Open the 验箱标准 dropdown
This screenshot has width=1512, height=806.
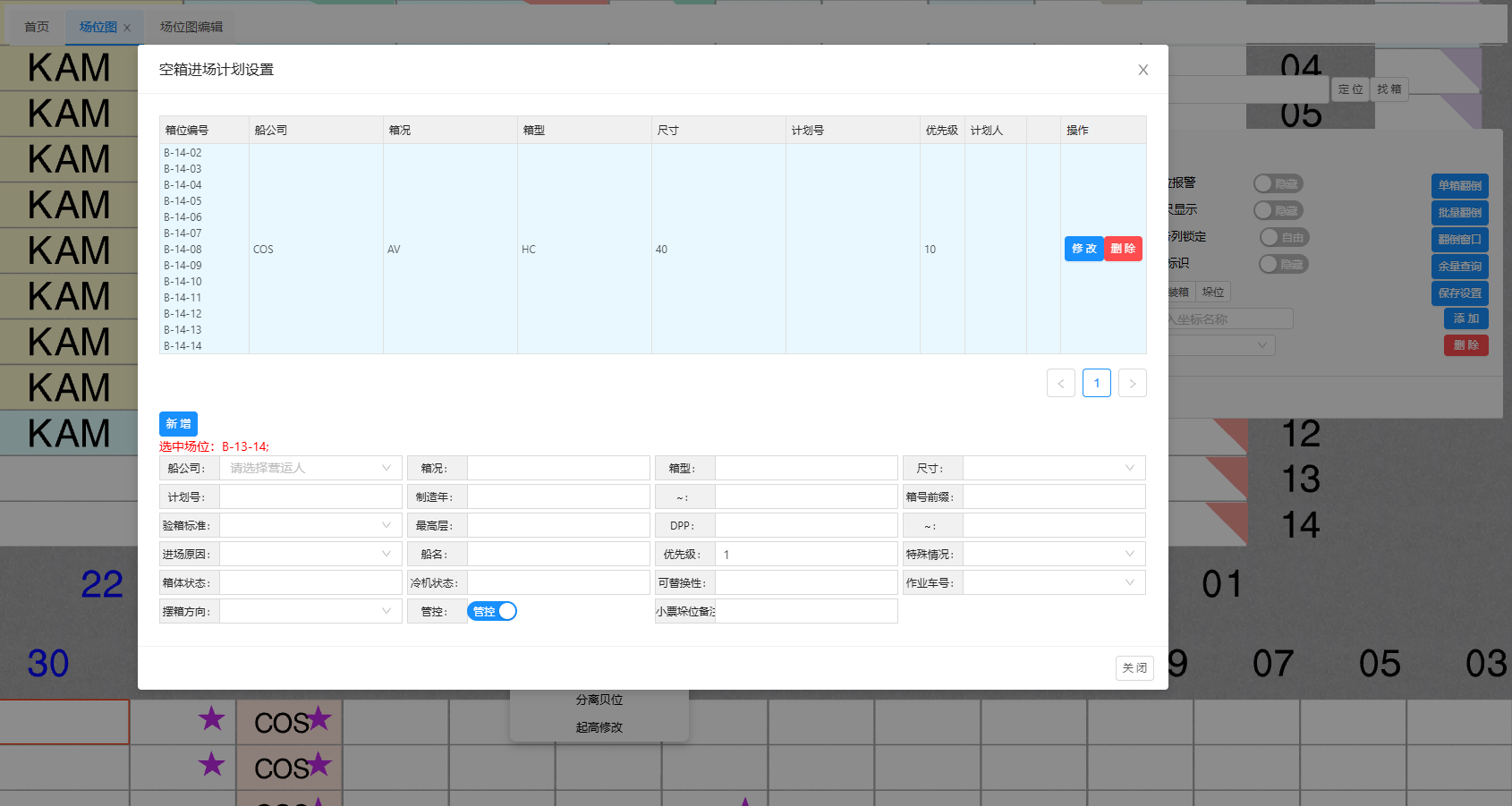[x=310, y=525]
